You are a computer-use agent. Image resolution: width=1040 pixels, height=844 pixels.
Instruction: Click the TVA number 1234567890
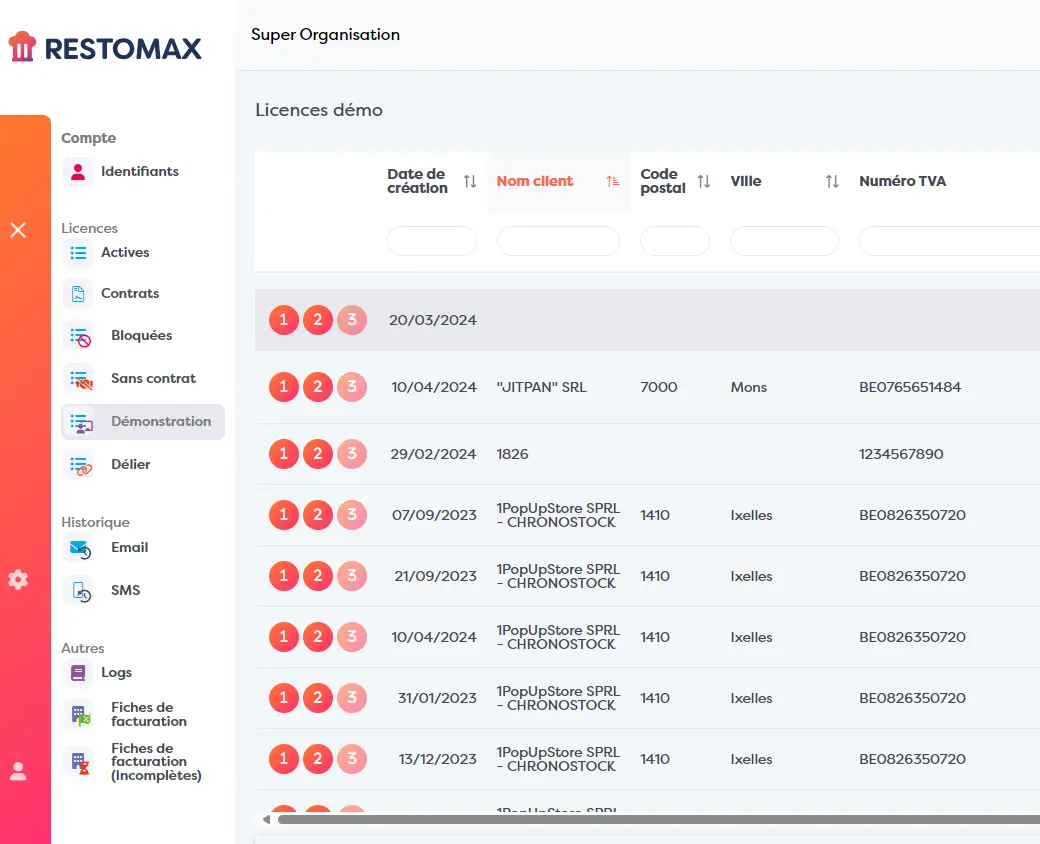[x=901, y=454]
